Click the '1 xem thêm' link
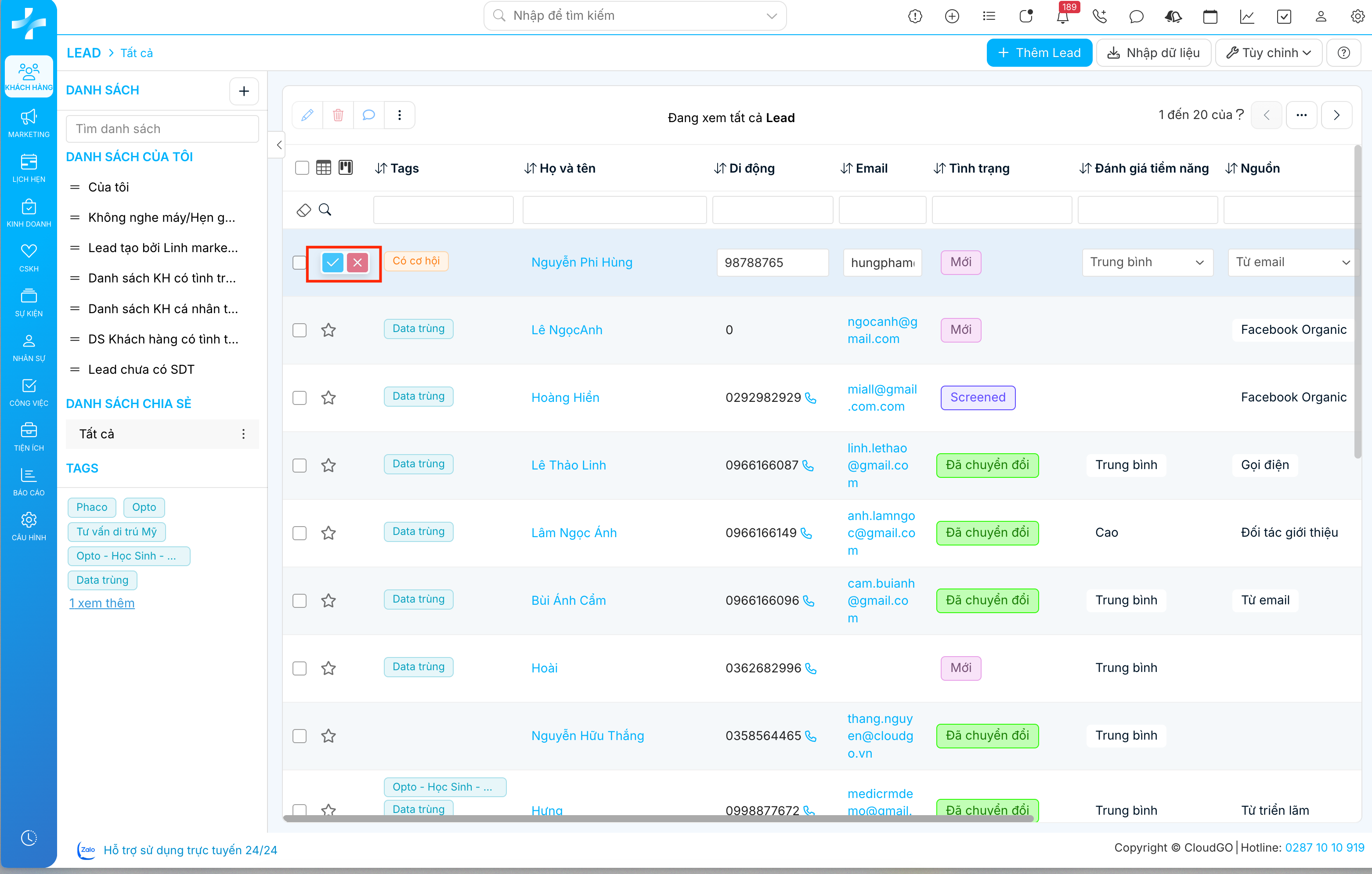This screenshot has height=874, width=1372. [102, 603]
